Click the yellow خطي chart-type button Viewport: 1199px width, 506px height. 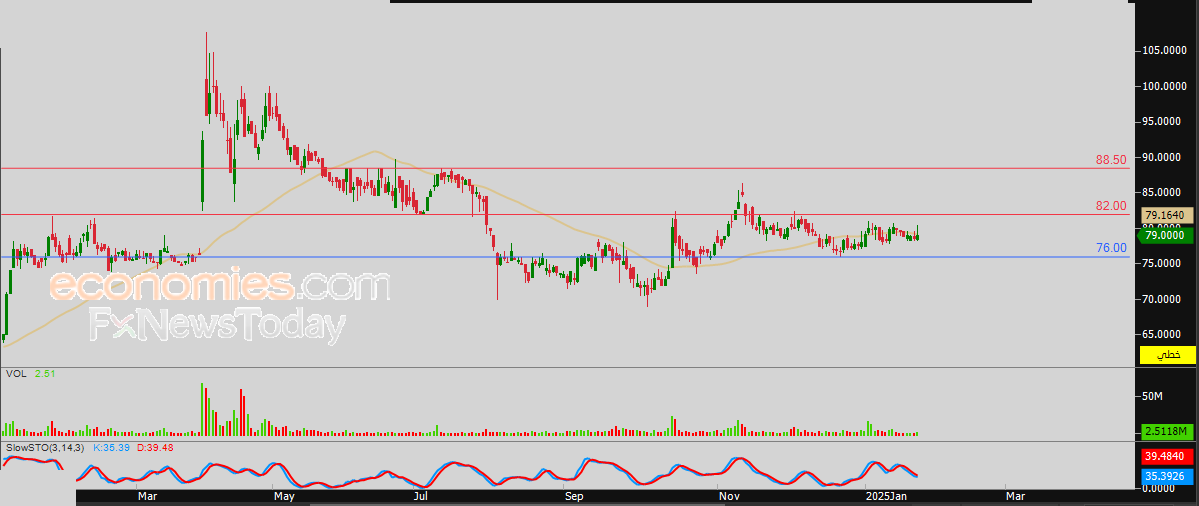(1168, 355)
